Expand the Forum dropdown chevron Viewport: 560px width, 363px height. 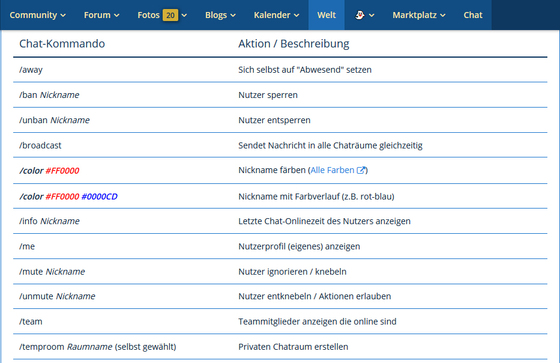116,15
